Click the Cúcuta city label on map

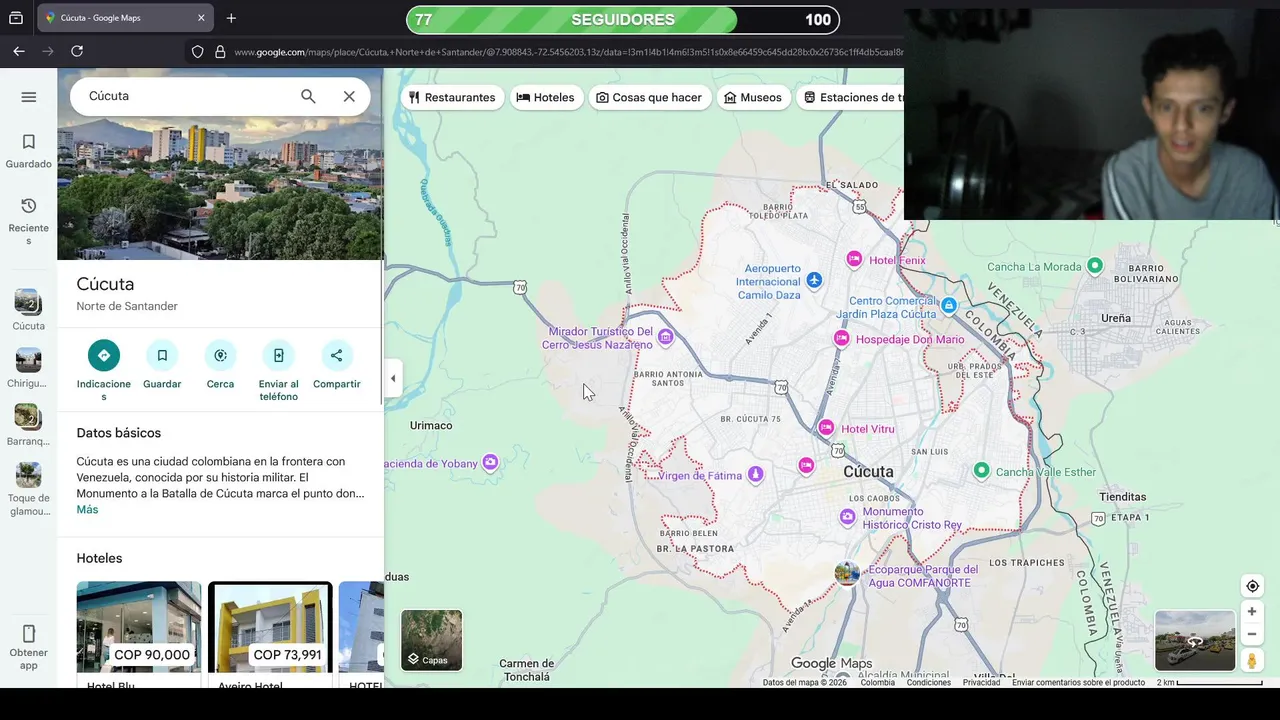[868, 472]
